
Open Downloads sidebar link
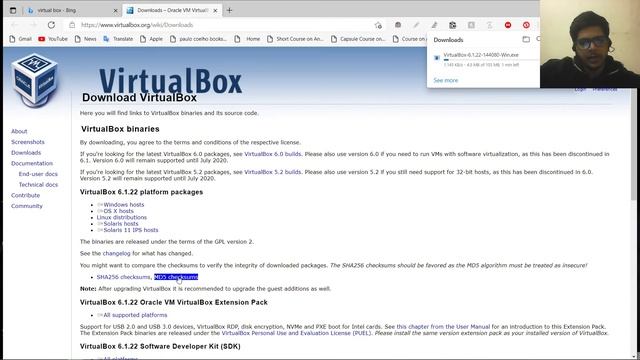click(x=26, y=153)
